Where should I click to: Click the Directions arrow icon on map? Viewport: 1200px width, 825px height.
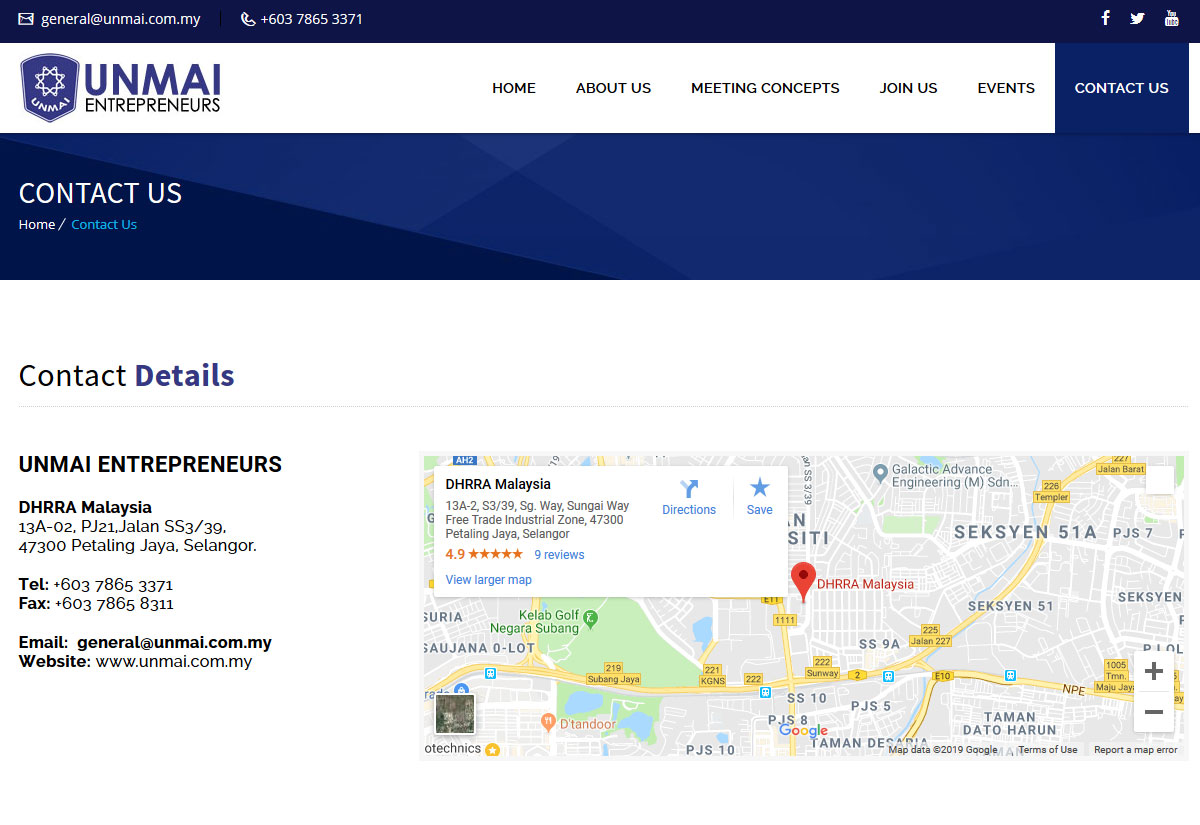coord(689,489)
